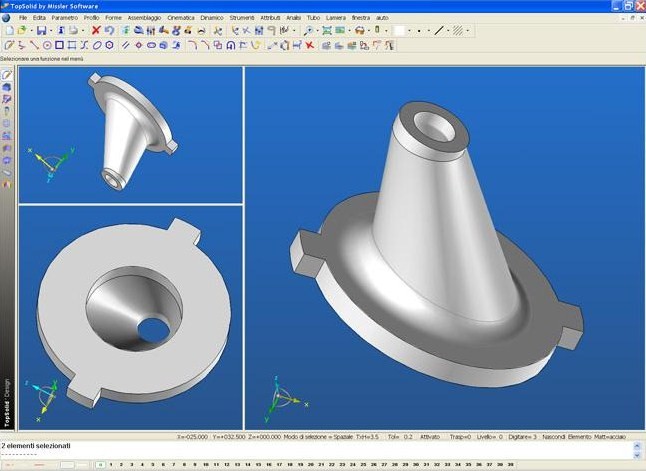
Task: Click the red X delete icon in toolbar
Action: (96, 31)
